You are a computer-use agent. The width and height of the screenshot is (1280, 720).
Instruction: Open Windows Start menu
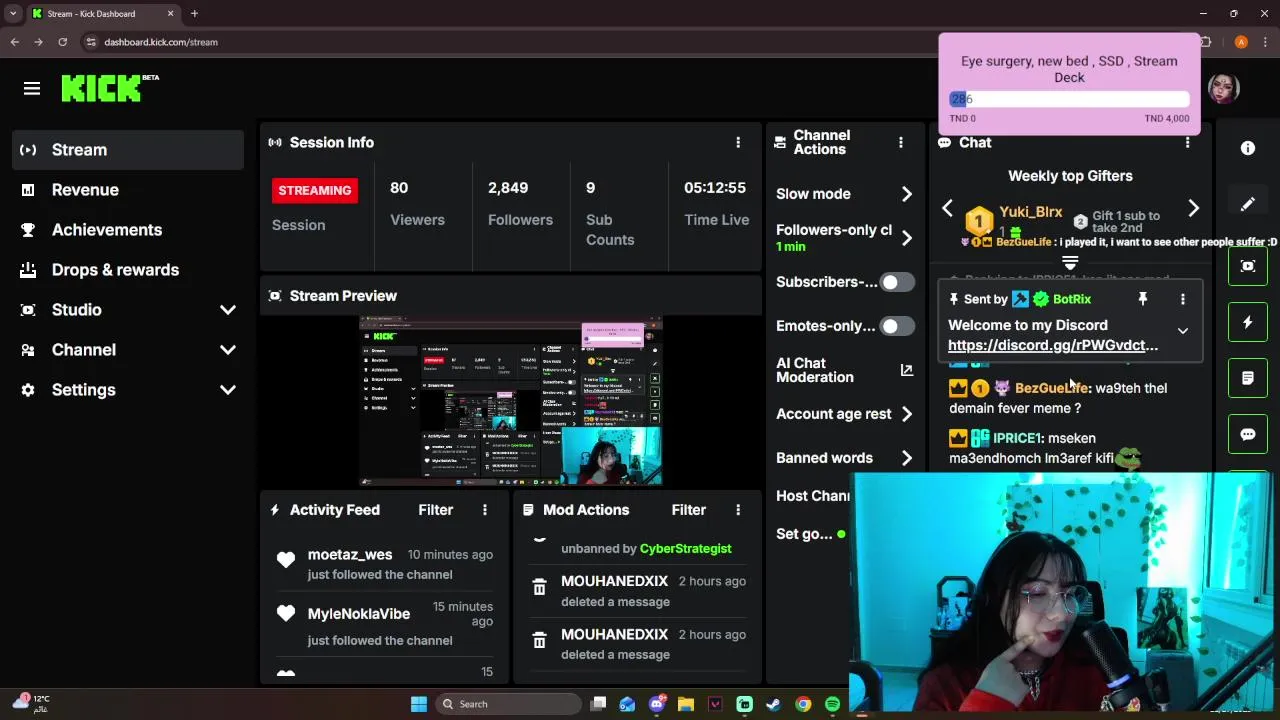coord(418,704)
